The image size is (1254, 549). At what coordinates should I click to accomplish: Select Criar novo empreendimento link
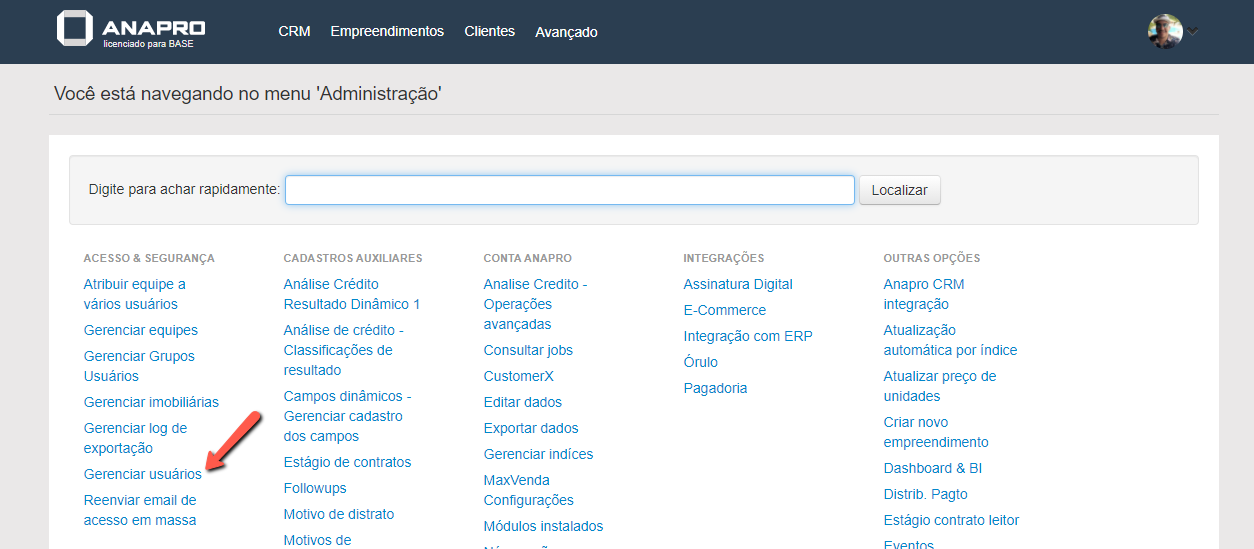pyautogui.click(x=935, y=432)
